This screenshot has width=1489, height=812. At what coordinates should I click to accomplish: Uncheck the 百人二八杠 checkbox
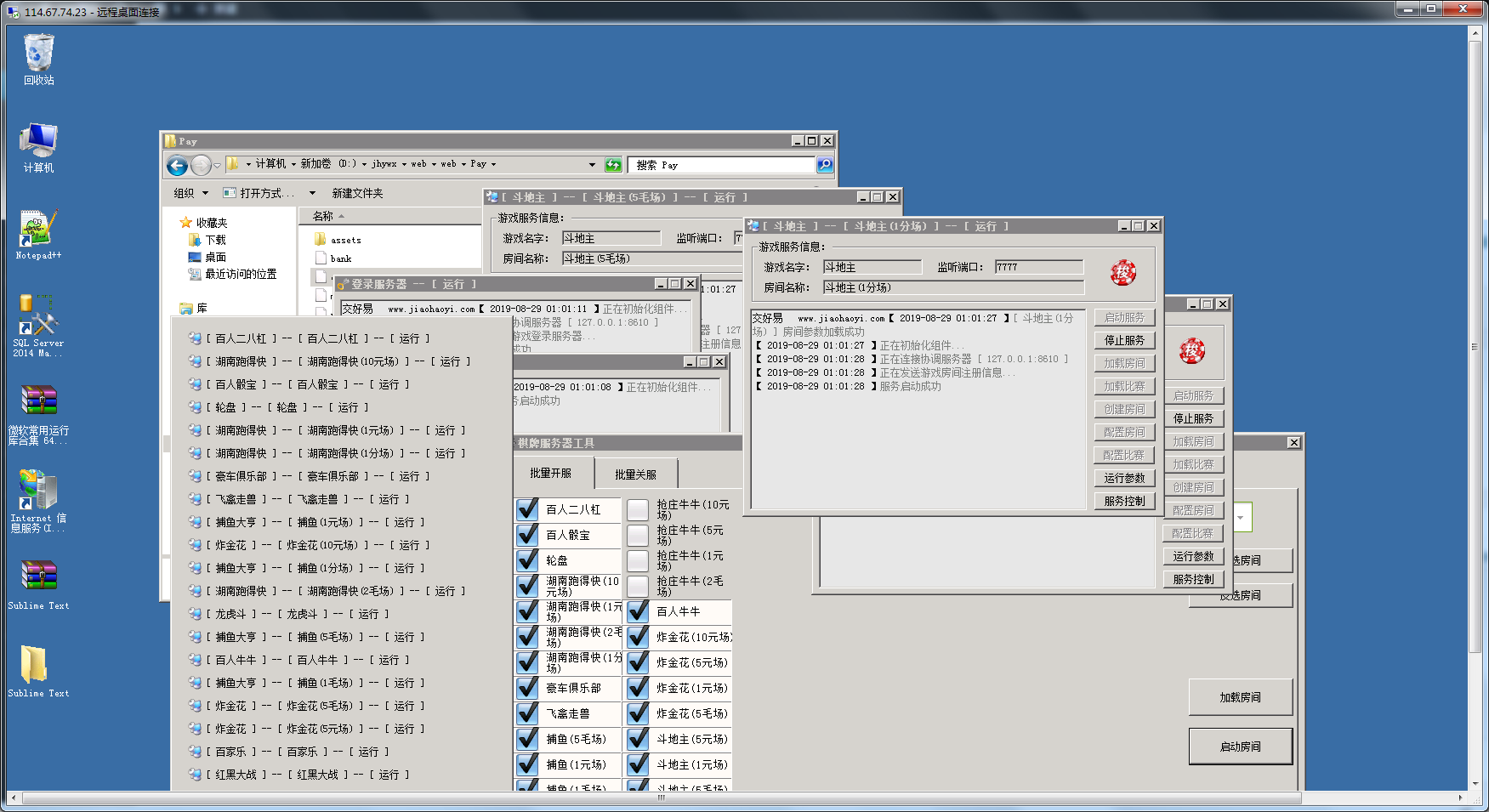click(x=528, y=509)
